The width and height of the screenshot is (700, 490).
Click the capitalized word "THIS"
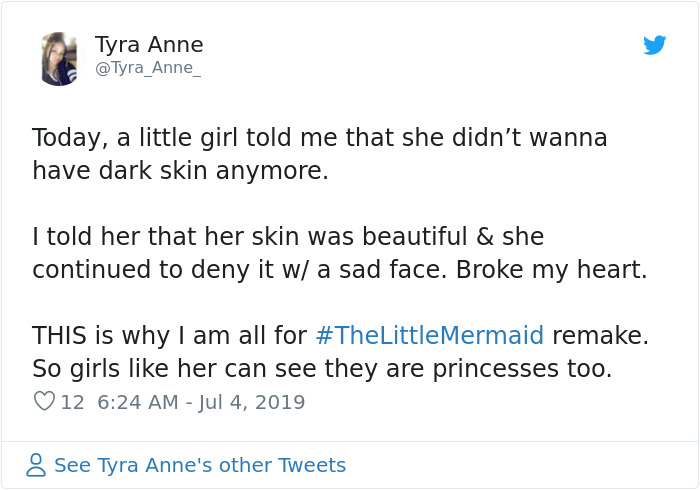[x=60, y=335]
